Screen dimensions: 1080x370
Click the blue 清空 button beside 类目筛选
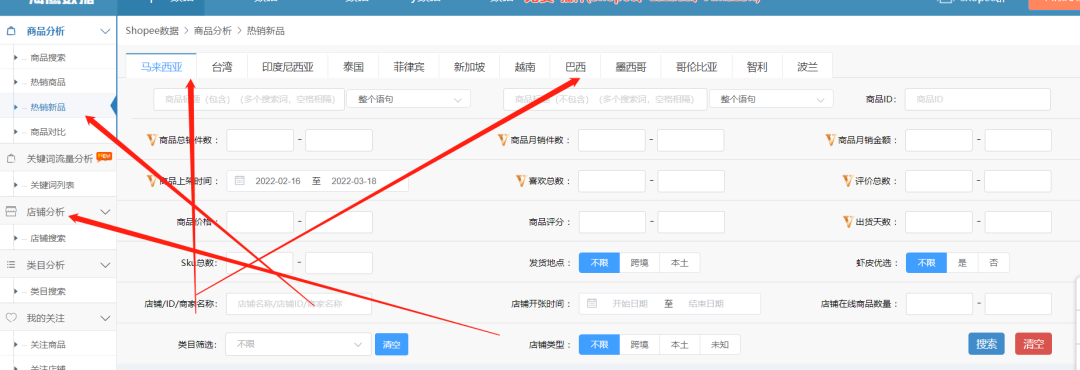(391, 344)
